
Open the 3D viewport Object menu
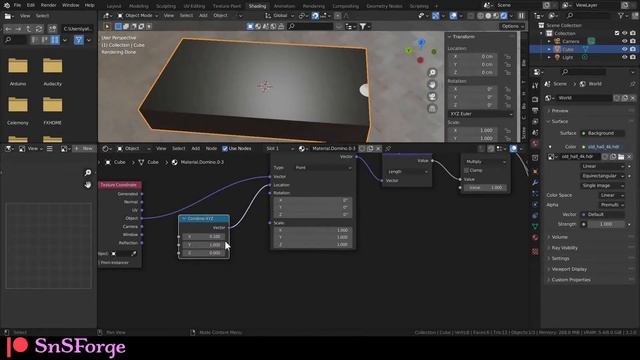(220, 16)
